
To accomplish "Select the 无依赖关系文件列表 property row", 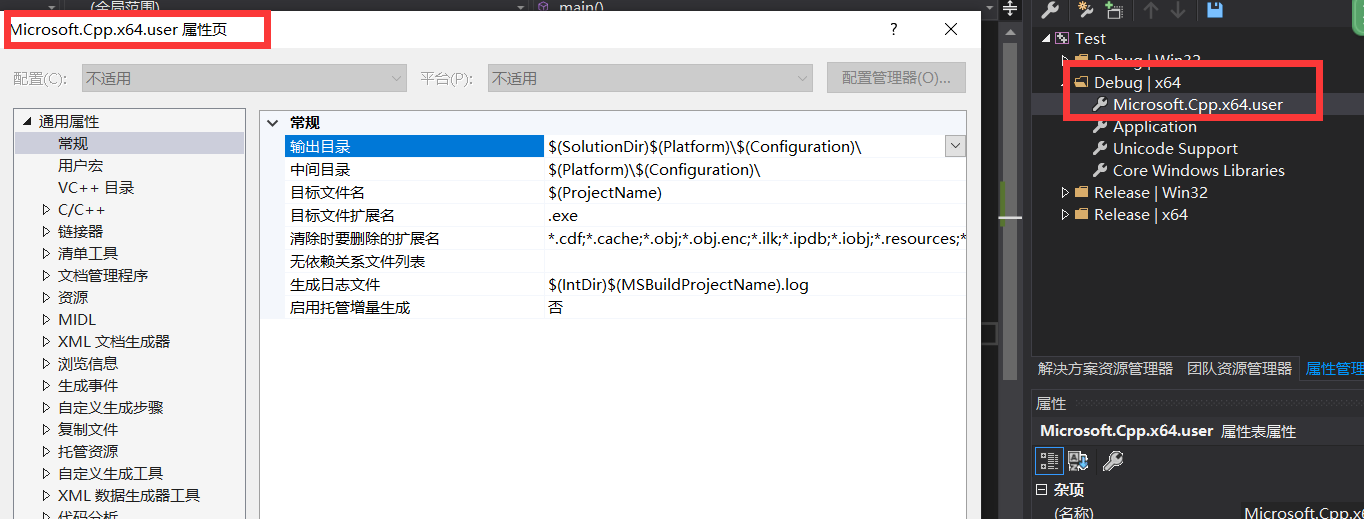I will pos(625,261).
